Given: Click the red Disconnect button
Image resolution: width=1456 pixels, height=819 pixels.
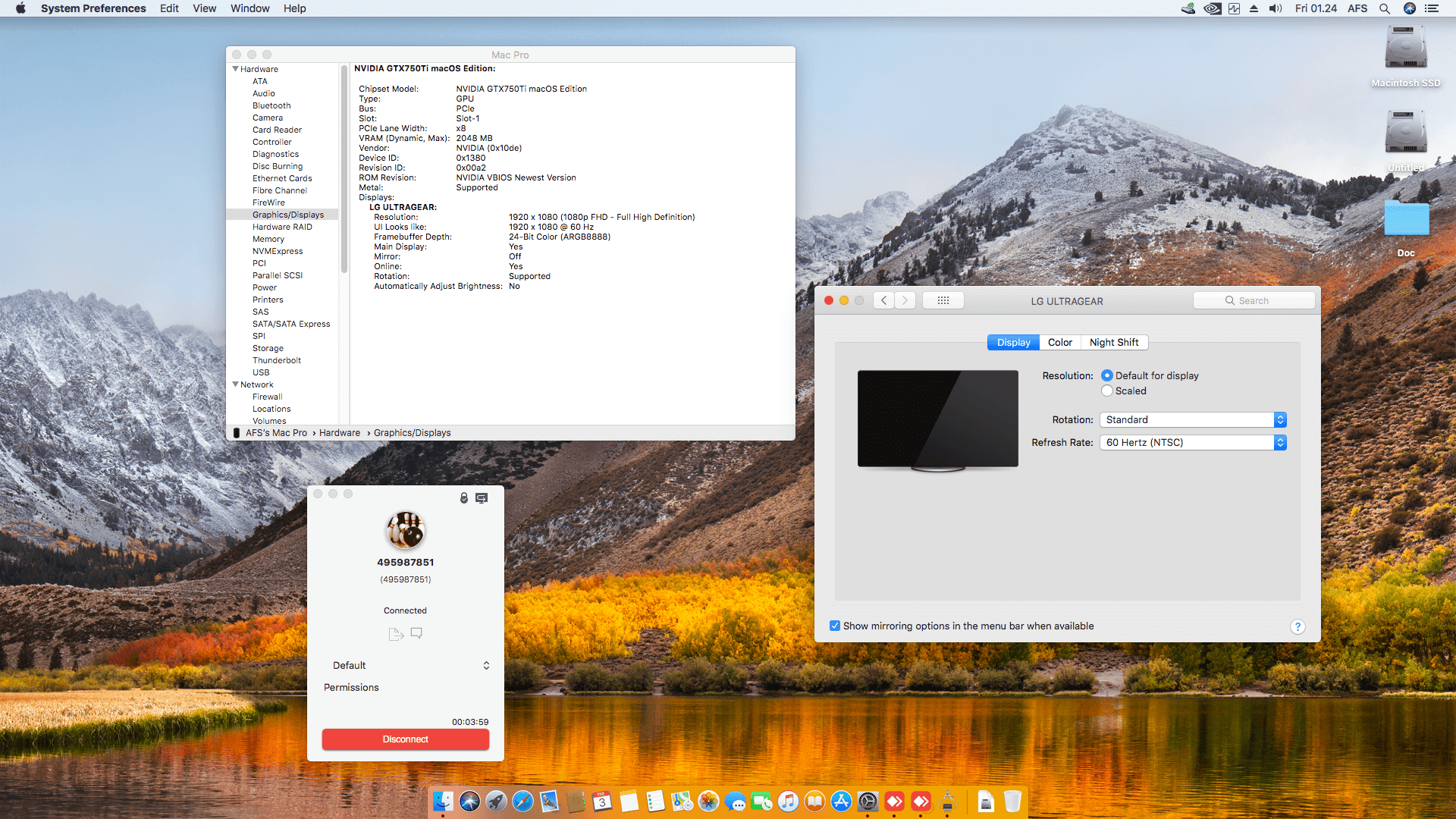Looking at the screenshot, I should pos(405,739).
